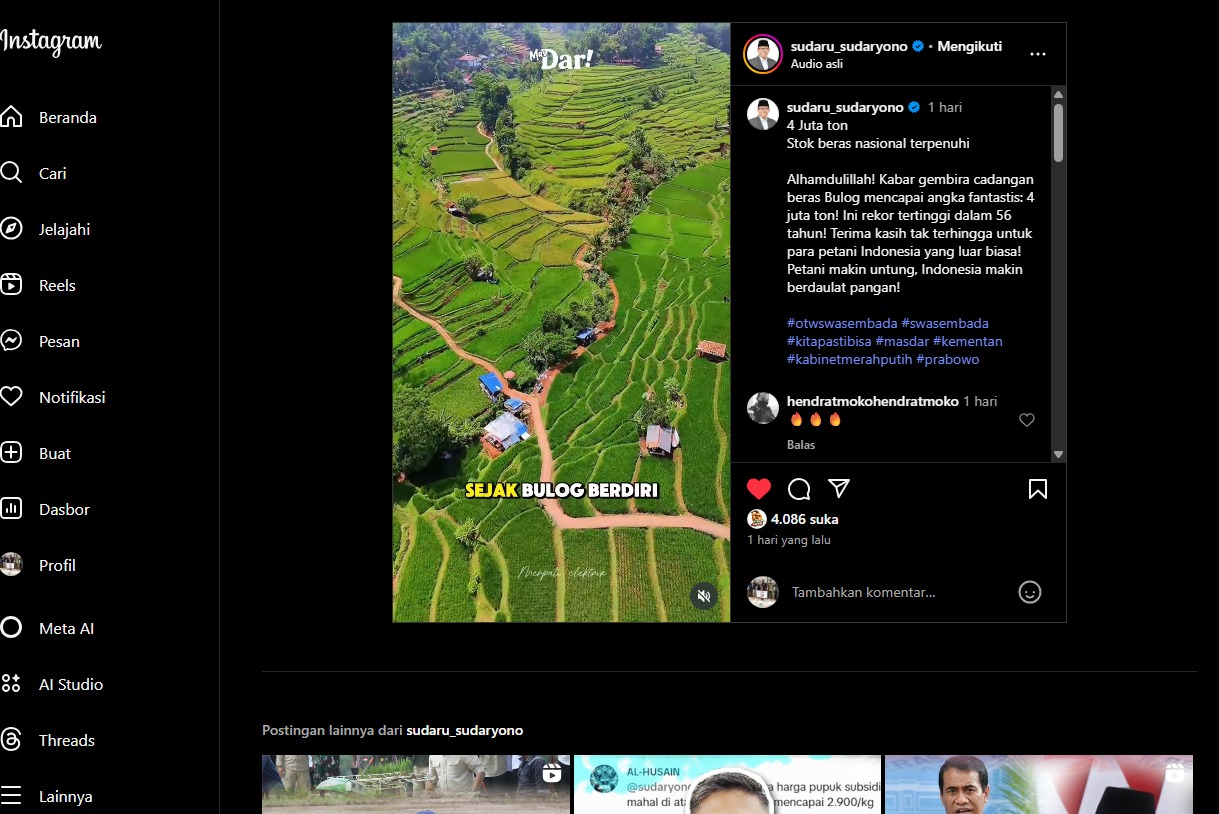
Task: Open the emoji picker for comments
Action: tap(1030, 592)
